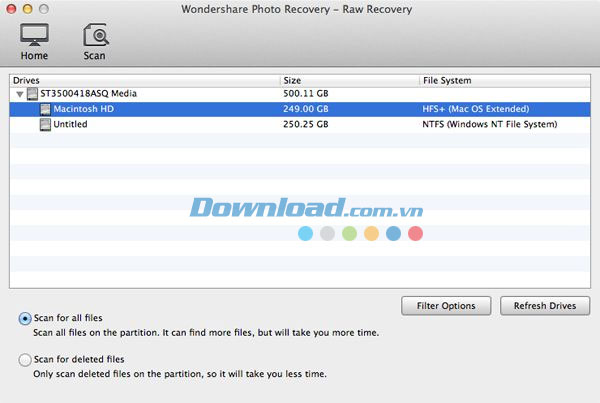Sort by the Drives column header
This screenshot has height=403, width=600.
coord(145,80)
